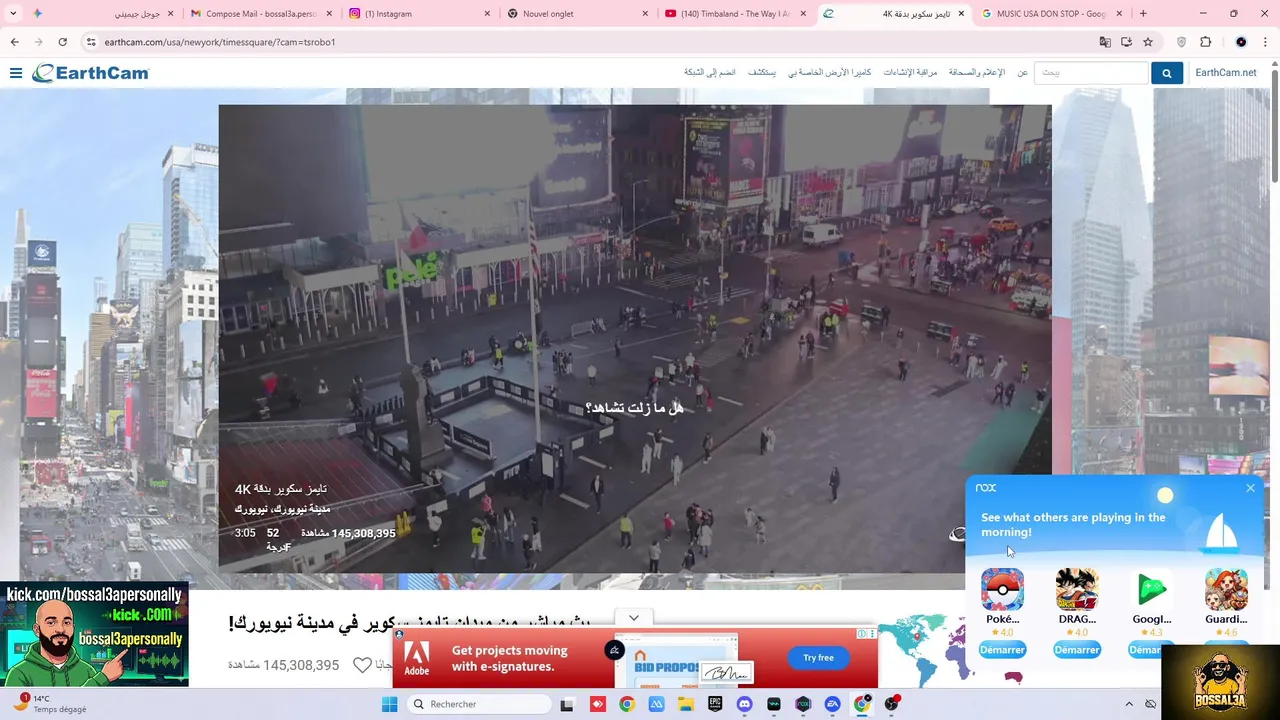The height and width of the screenshot is (720, 1280).
Task: Open Chrome three-dot menu
Action: [1266, 42]
